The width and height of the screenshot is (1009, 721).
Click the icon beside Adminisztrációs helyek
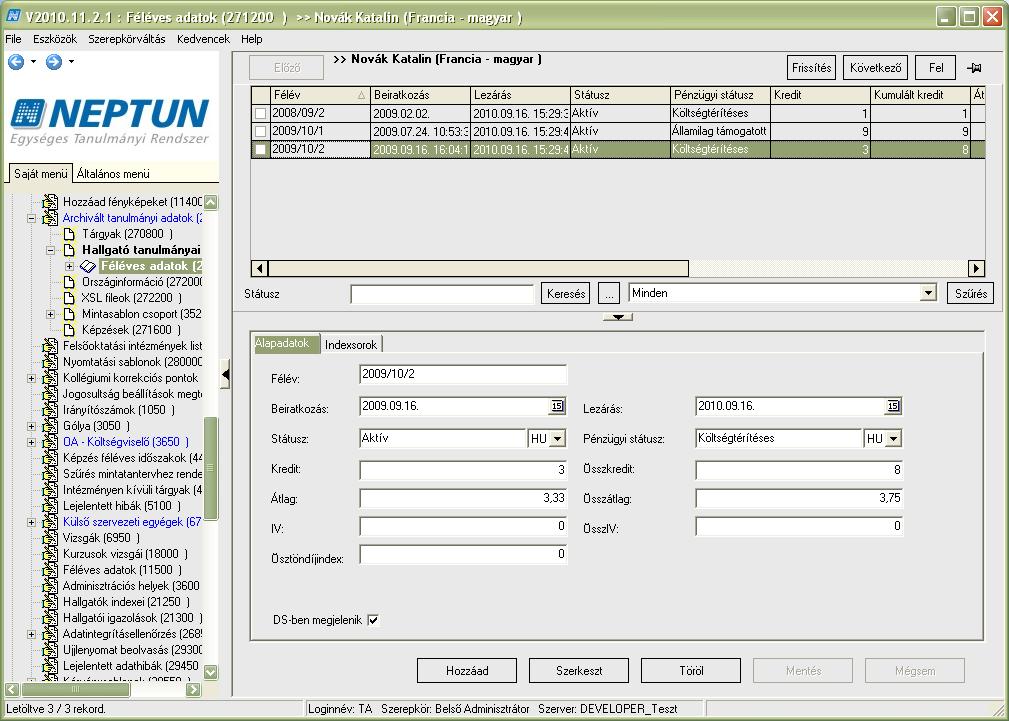click(50, 585)
